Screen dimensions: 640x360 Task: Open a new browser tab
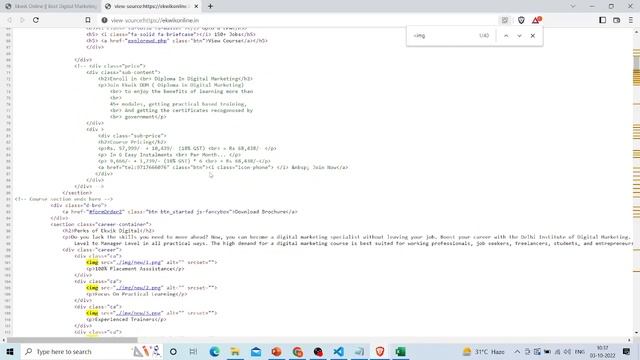point(210,7)
